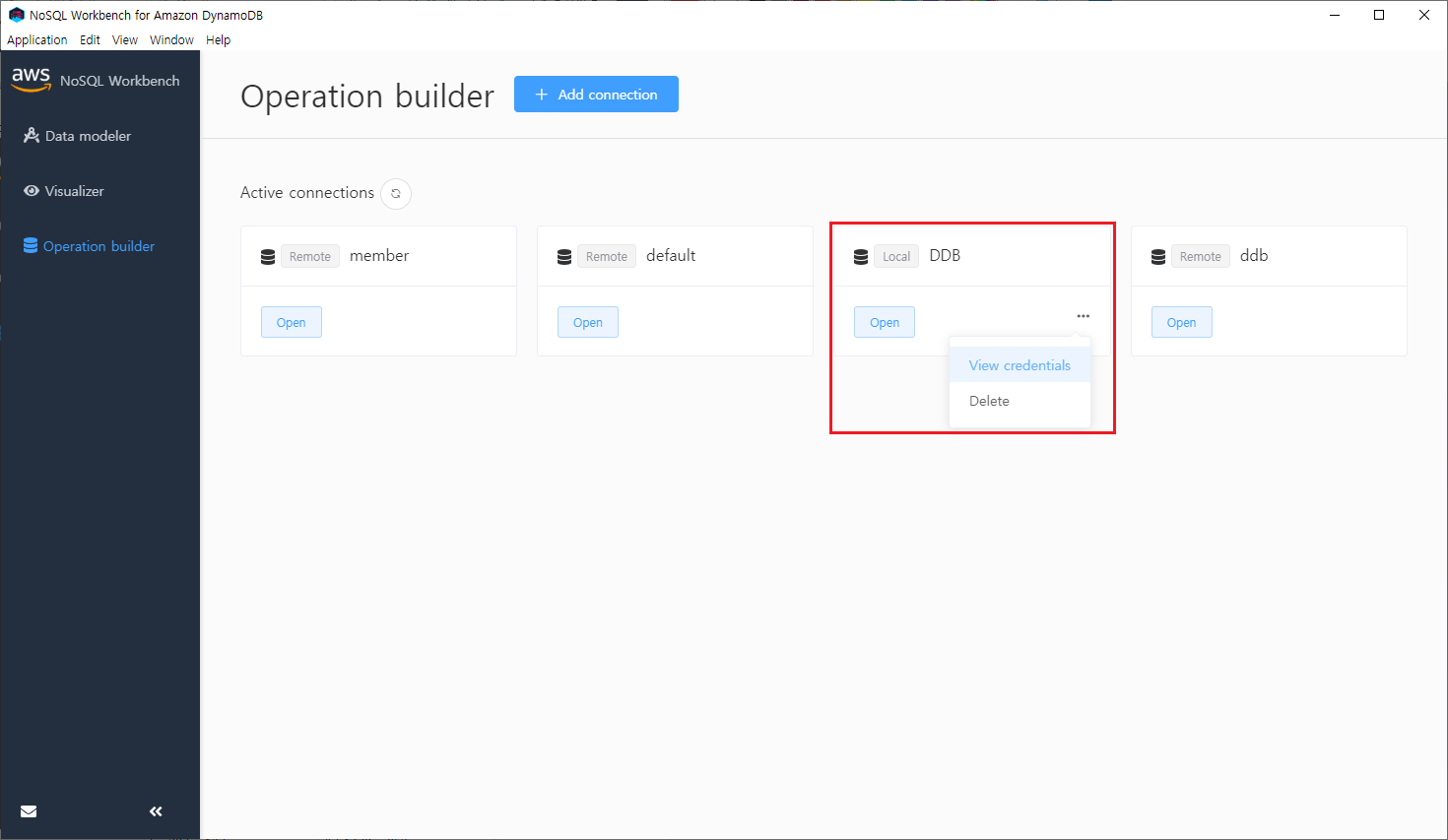Click the lowercase ddb connection name
The height and width of the screenshot is (840, 1448).
click(x=1254, y=256)
